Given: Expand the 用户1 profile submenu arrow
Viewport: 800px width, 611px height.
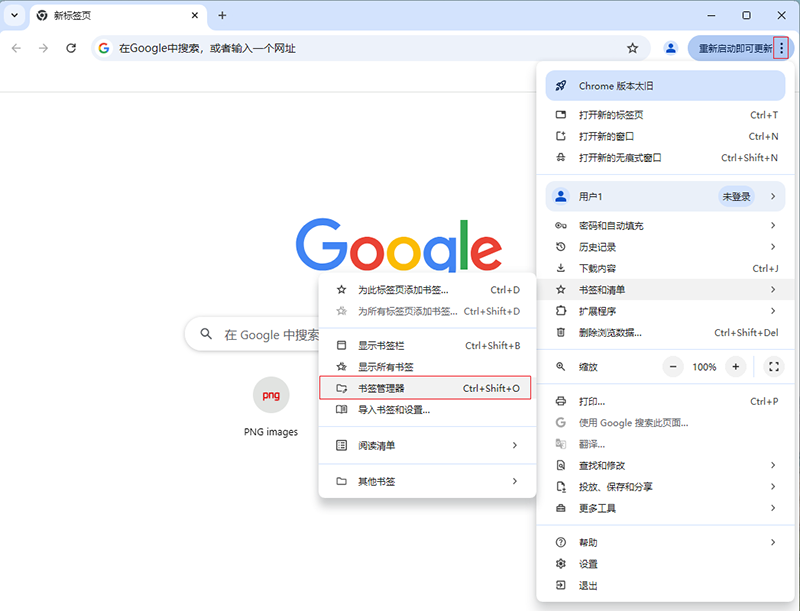Looking at the screenshot, I should [x=773, y=196].
